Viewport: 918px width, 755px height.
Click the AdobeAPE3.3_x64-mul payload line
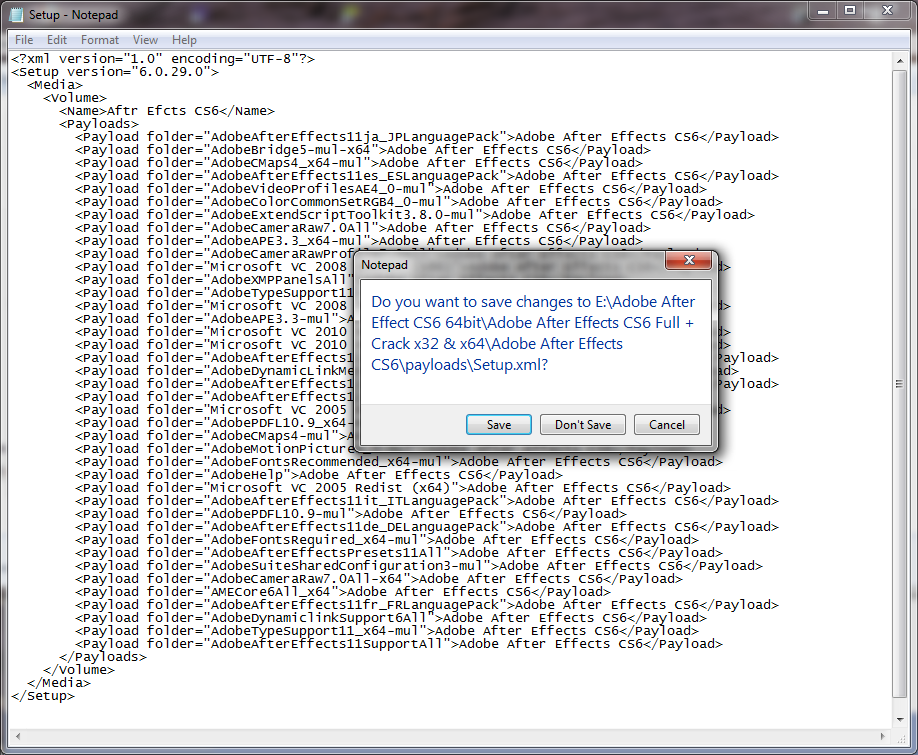pyautogui.click(x=359, y=241)
